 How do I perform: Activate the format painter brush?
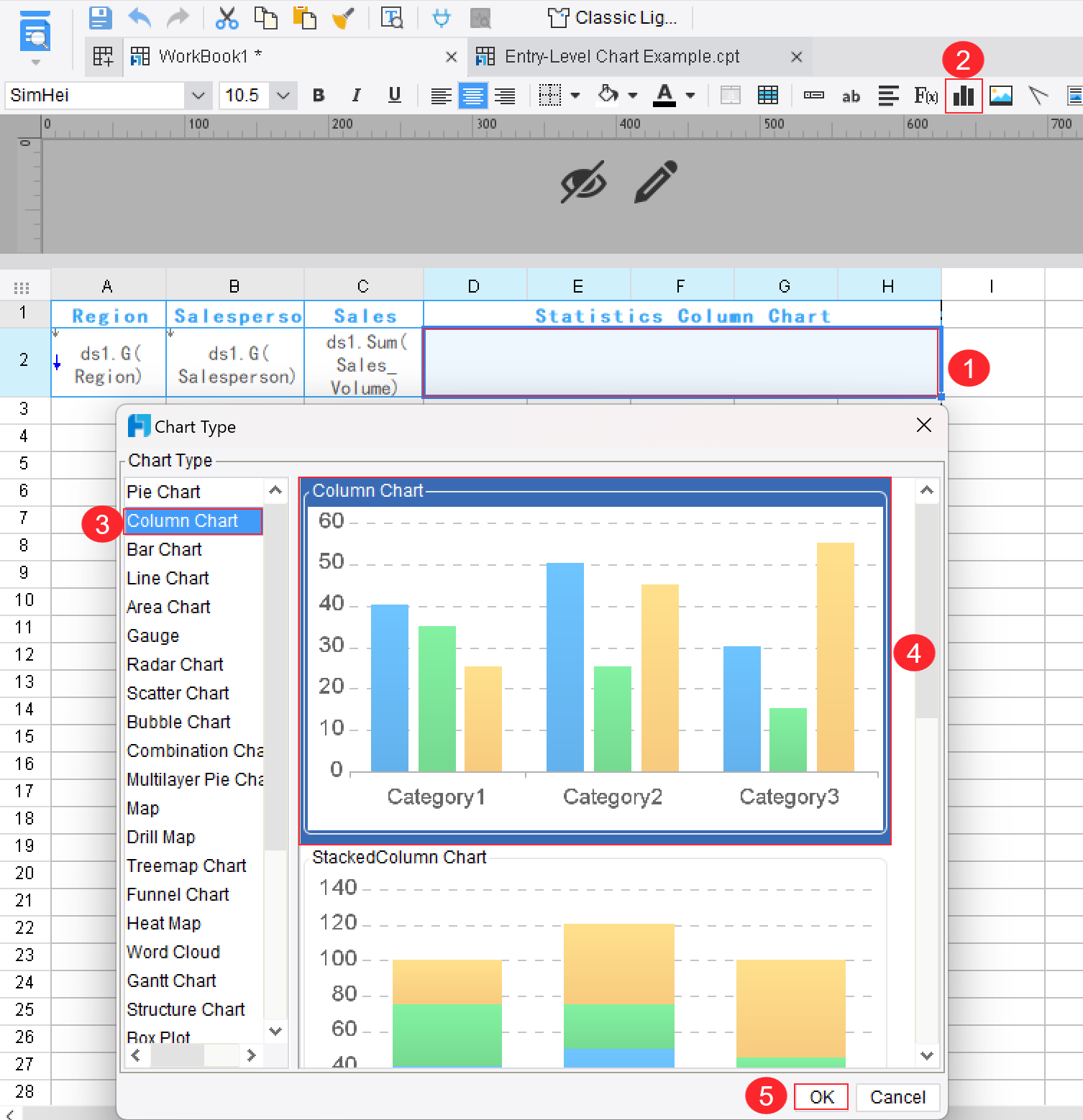(x=343, y=17)
